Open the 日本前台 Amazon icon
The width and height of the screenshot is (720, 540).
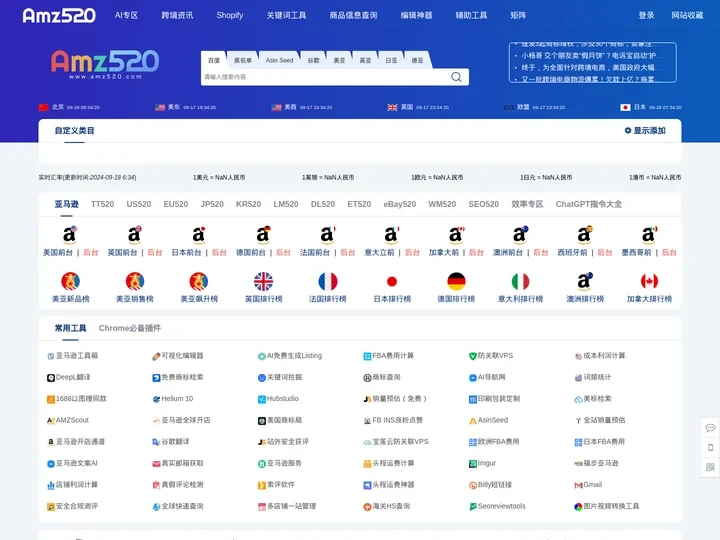[199, 234]
